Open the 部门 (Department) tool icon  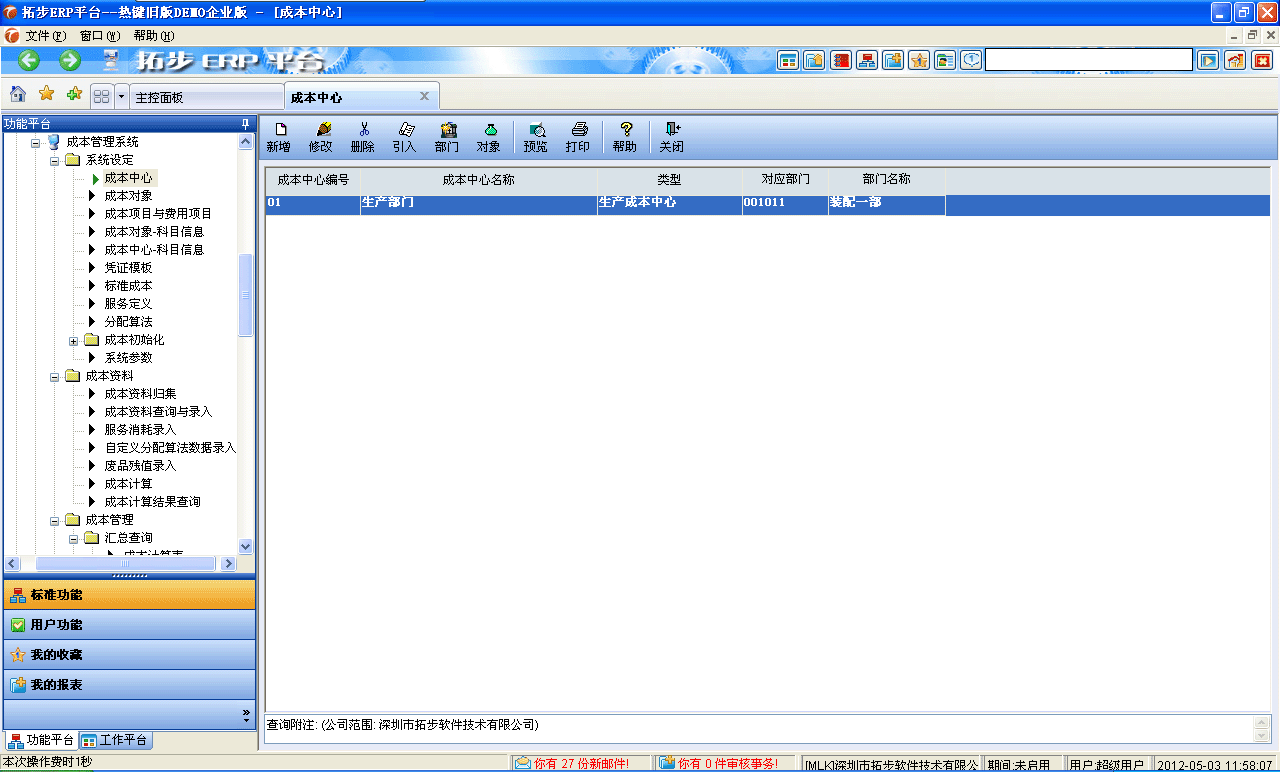pos(447,136)
